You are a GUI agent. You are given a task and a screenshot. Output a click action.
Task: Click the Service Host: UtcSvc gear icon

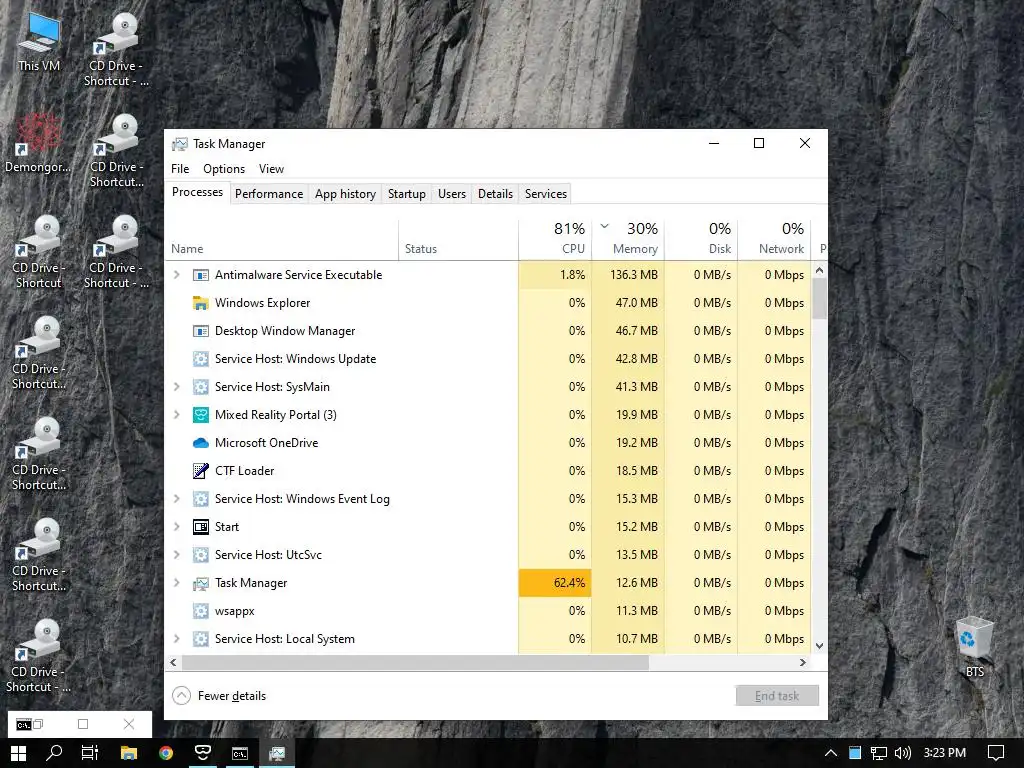[200, 555]
